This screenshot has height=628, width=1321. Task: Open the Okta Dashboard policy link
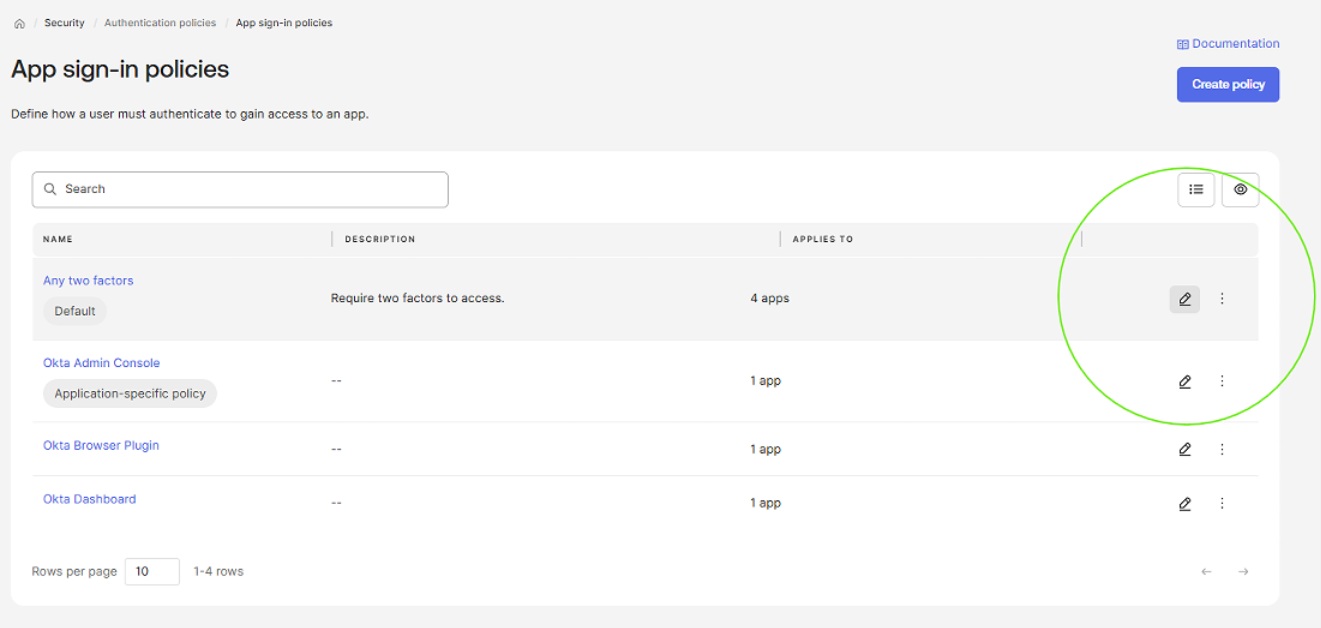[89, 499]
